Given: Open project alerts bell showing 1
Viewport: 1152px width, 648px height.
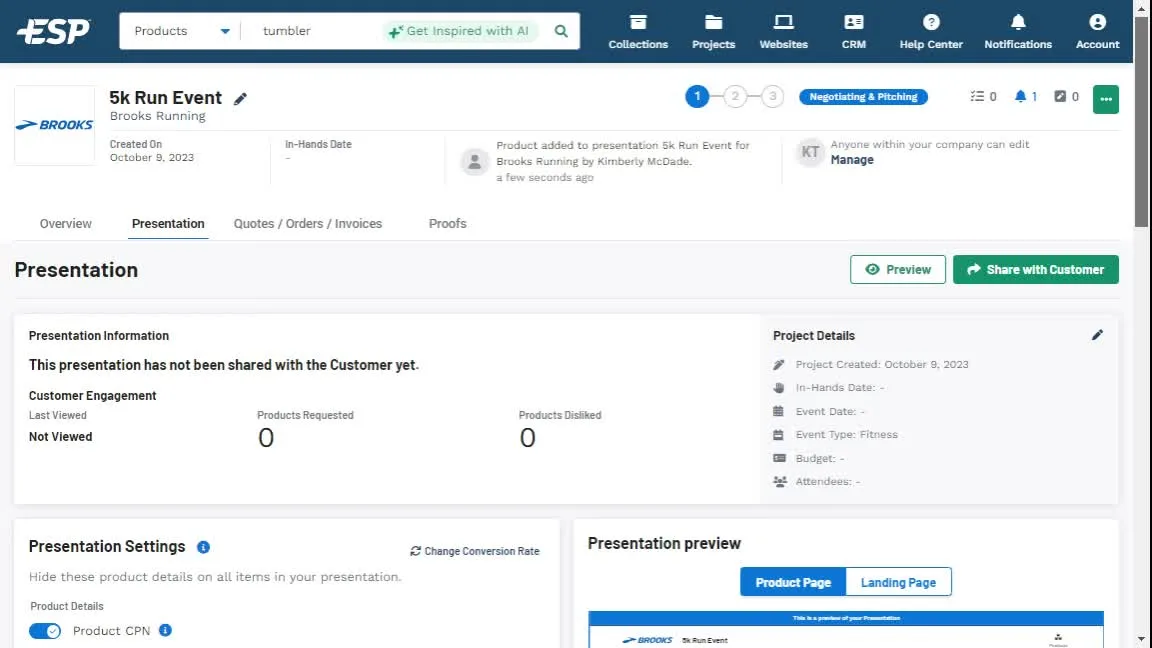Looking at the screenshot, I should click(x=1025, y=96).
